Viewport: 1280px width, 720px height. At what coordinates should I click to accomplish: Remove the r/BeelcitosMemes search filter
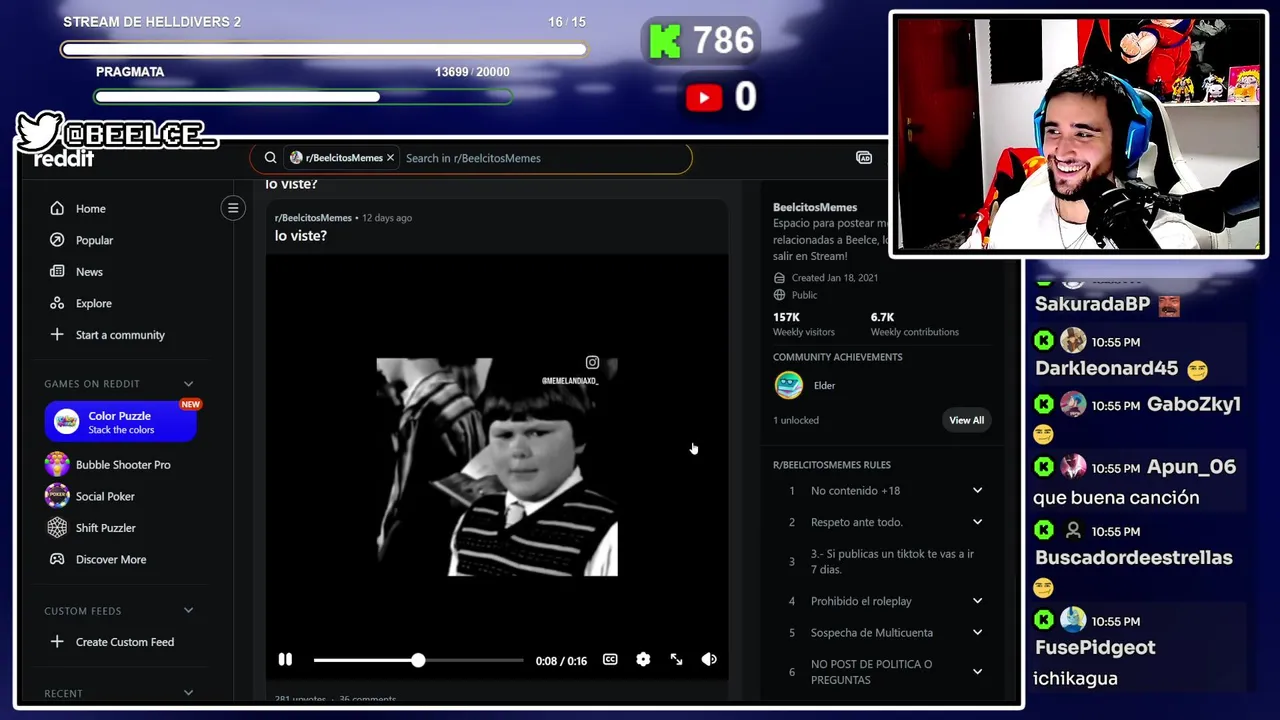tap(390, 158)
